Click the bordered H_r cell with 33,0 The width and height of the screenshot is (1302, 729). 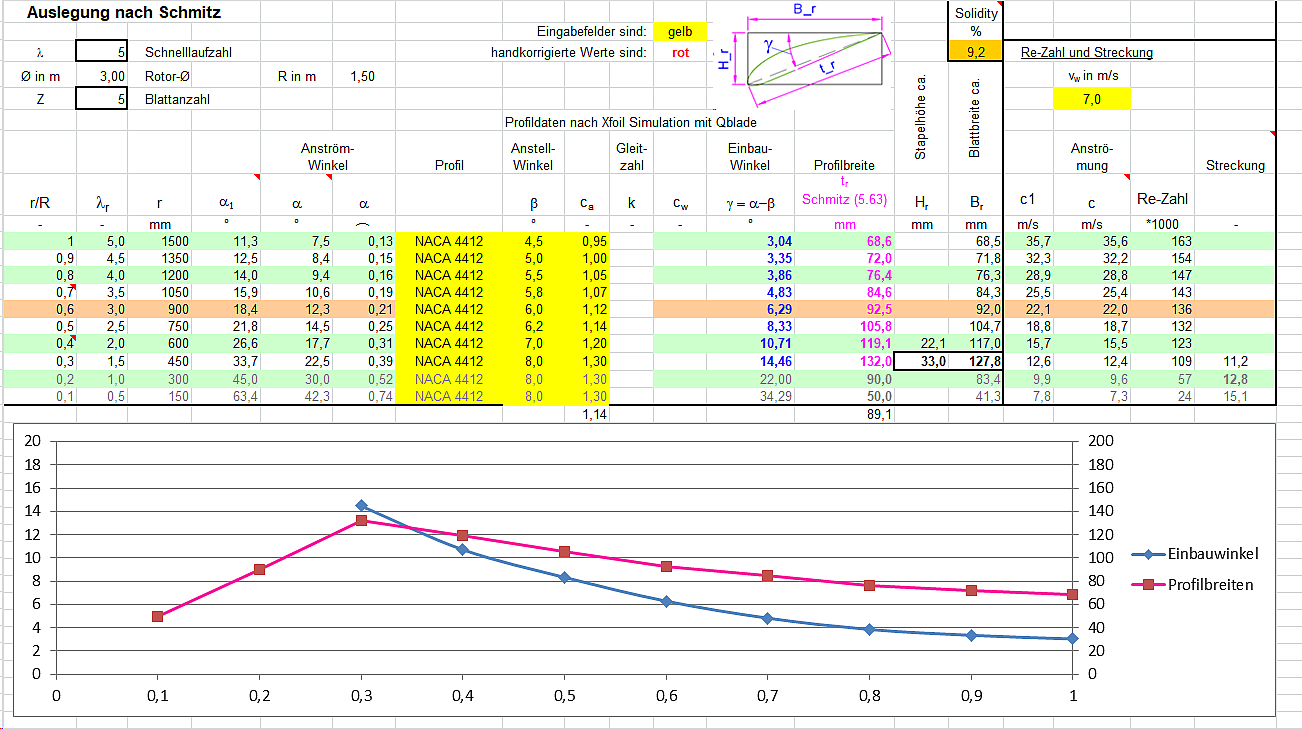pos(919,361)
